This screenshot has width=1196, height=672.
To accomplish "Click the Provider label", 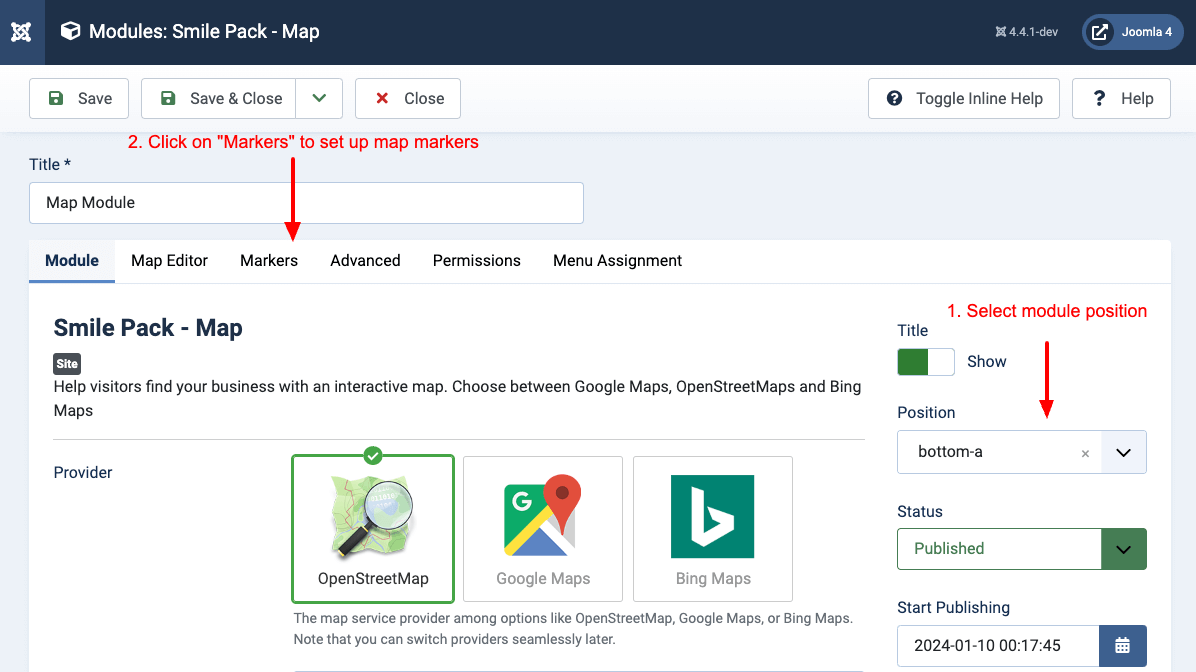I will [83, 473].
